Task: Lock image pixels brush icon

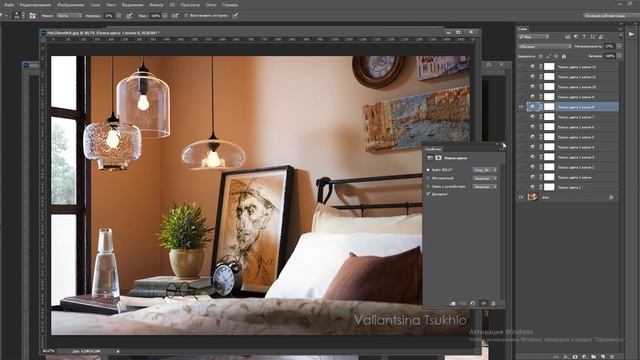Action: click(549, 56)
